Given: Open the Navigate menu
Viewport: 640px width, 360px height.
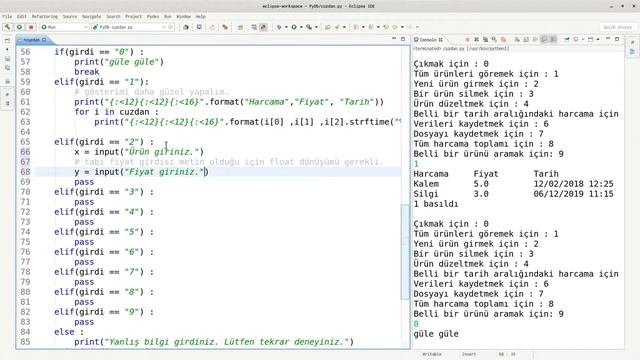Looking at the screenshot, I should (91, 16).
